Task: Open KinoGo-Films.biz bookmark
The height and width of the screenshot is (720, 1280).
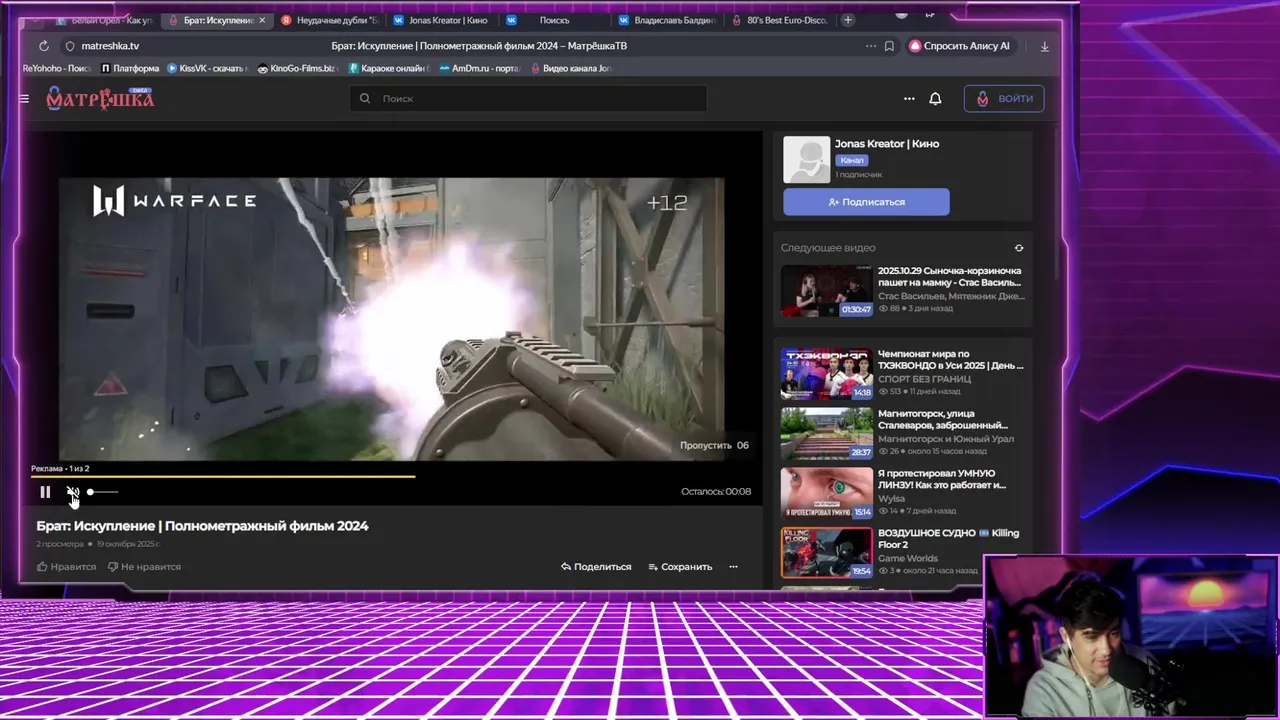Action: coord(297,69)
